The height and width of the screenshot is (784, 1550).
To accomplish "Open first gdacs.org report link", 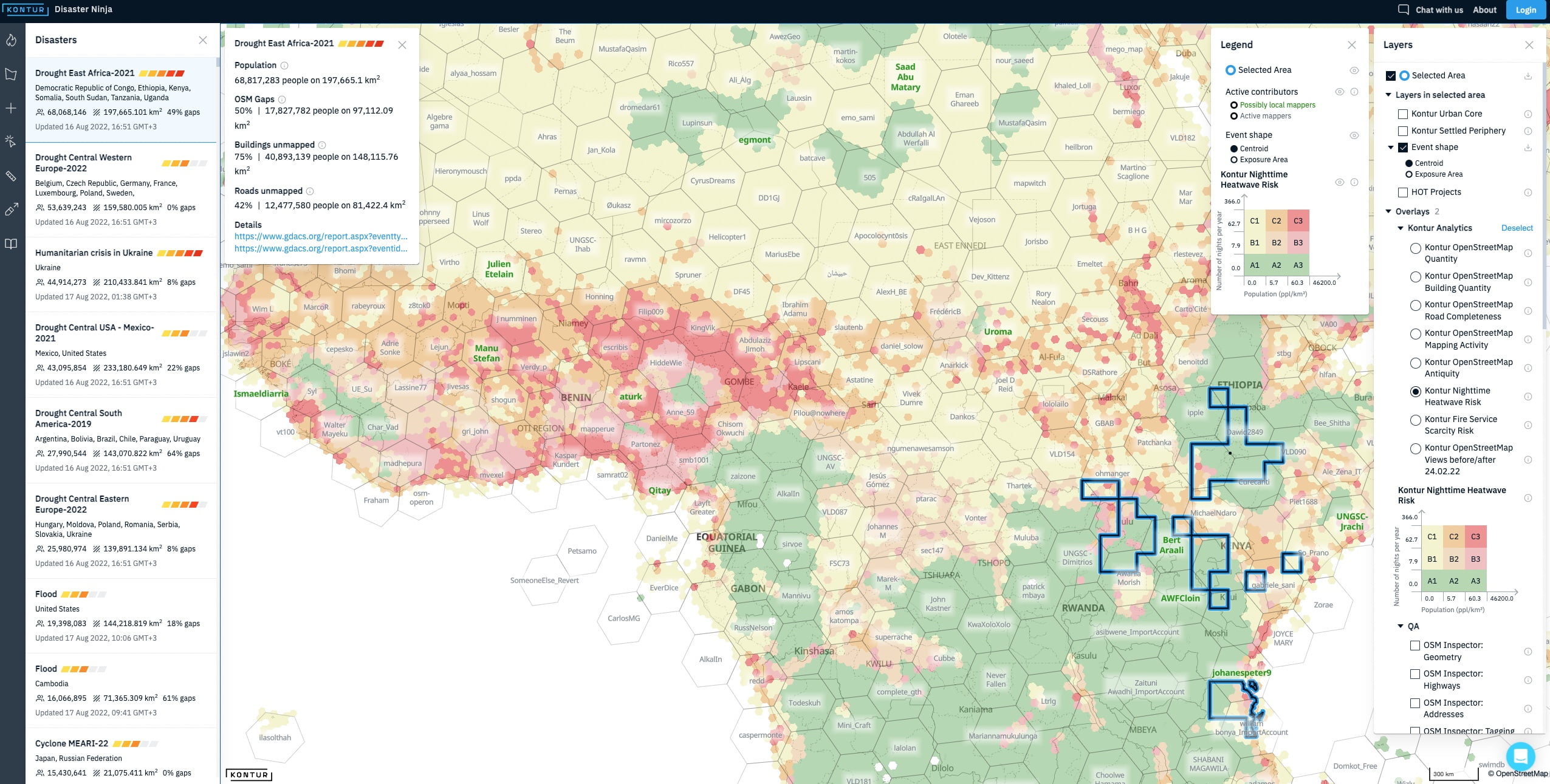I will pos(321,237).
